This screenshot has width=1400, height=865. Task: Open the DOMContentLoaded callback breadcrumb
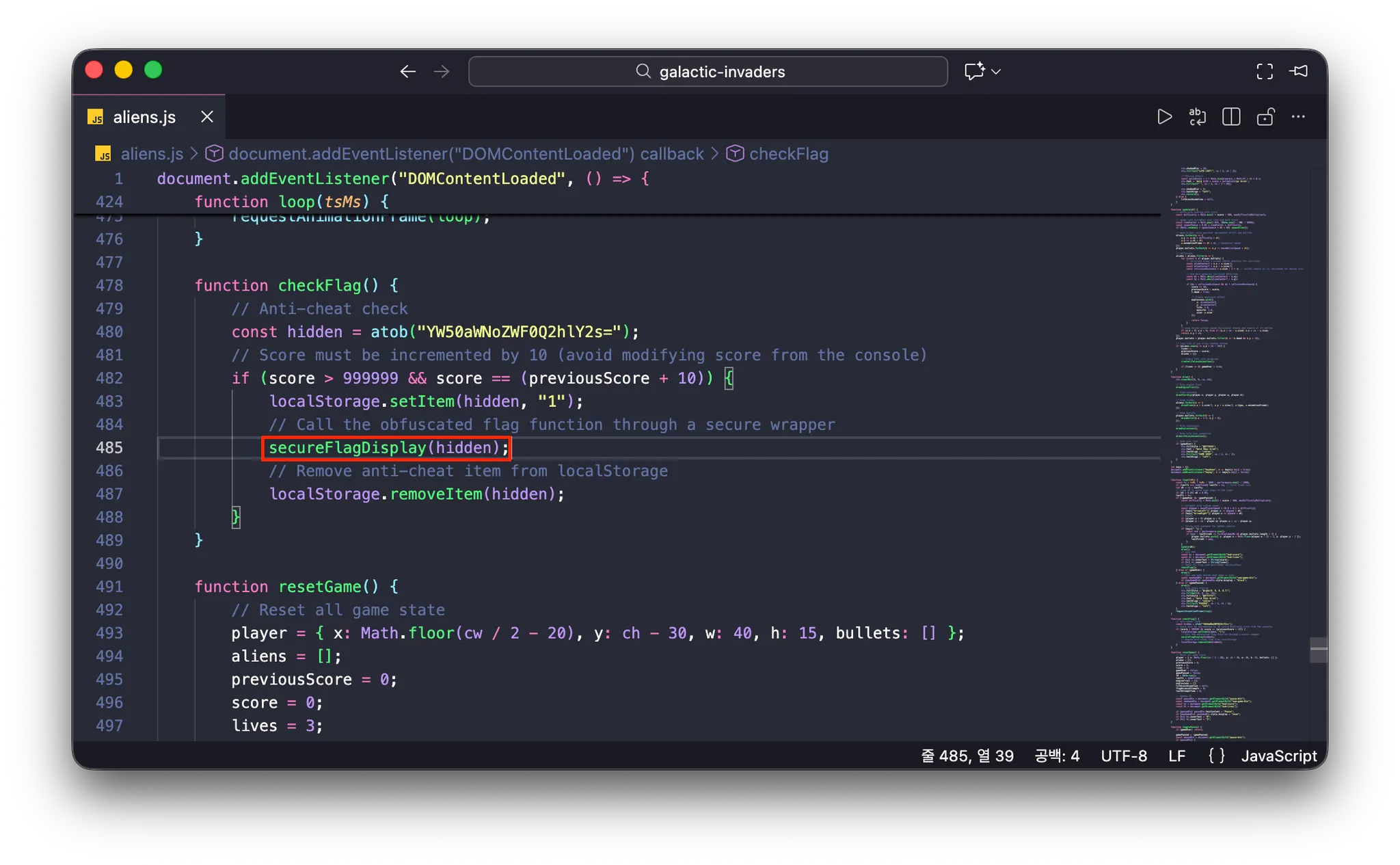click(465, 154)
